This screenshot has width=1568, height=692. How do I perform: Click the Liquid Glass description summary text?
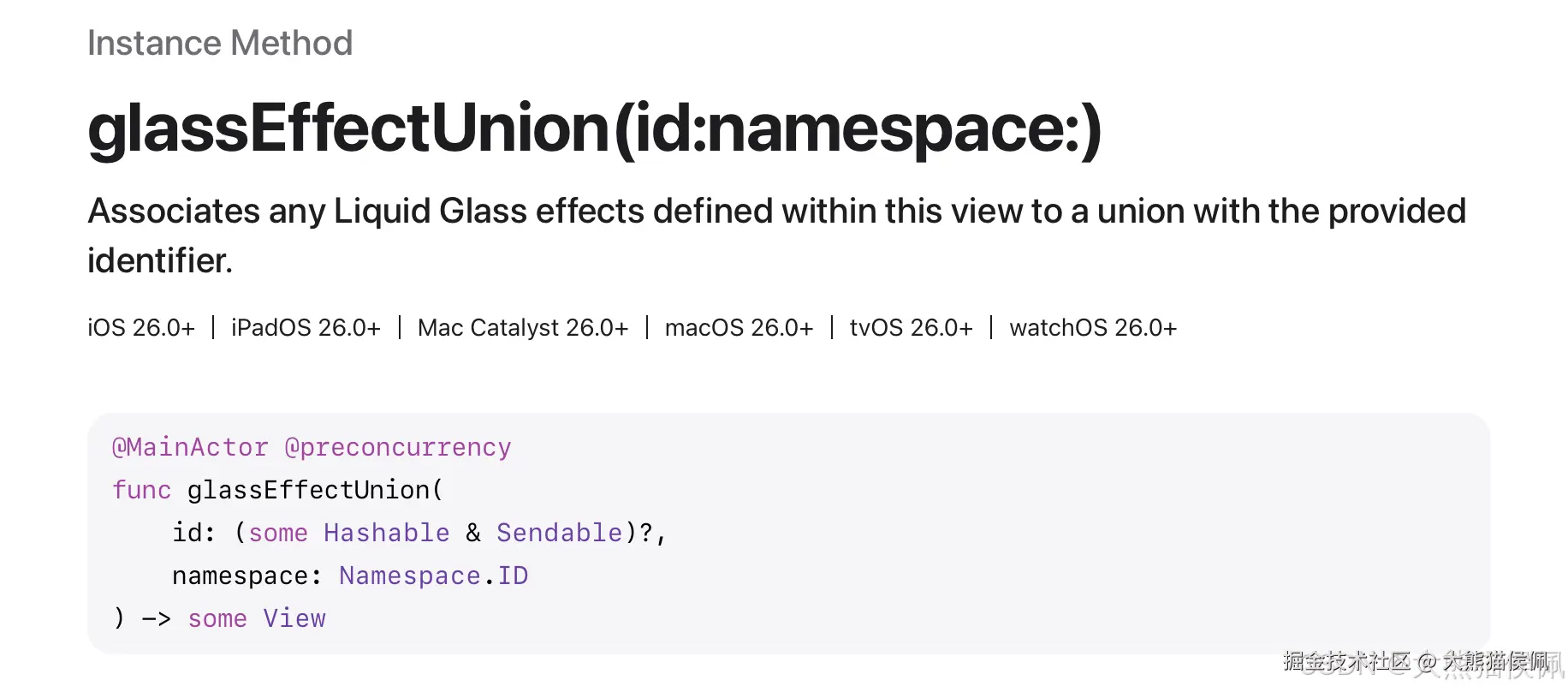click(775, 212)
